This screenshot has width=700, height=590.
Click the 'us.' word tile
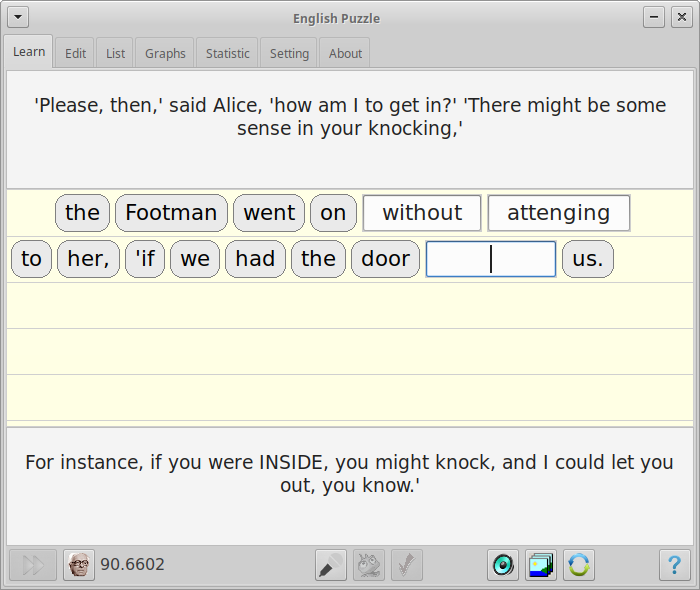(x=588, y=259)
